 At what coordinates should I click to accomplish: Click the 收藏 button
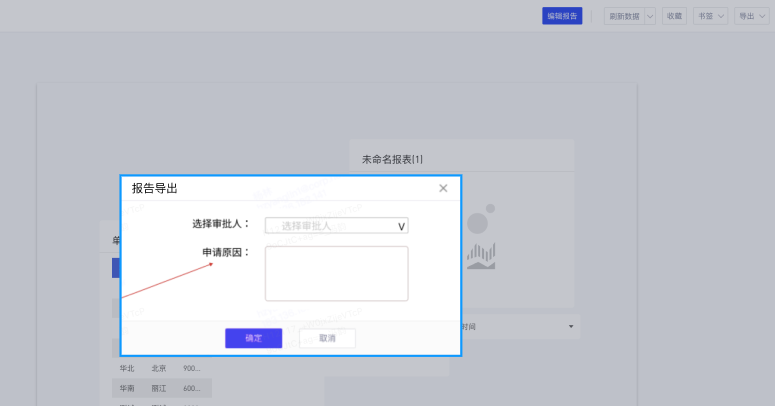click(x=674, y=16)
